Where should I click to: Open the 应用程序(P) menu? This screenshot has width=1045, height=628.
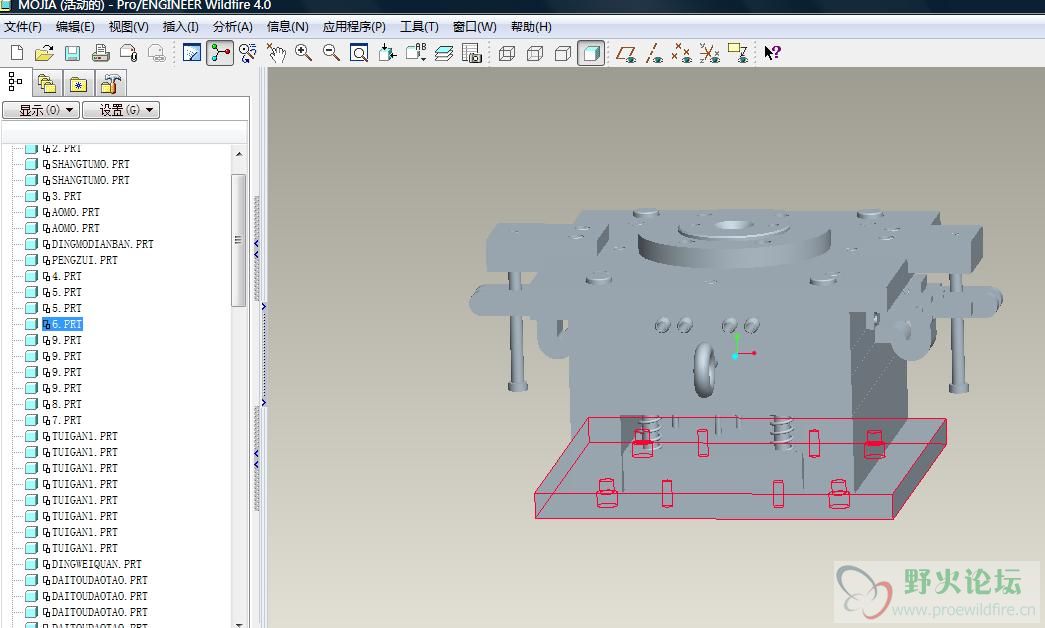(354, 27)
